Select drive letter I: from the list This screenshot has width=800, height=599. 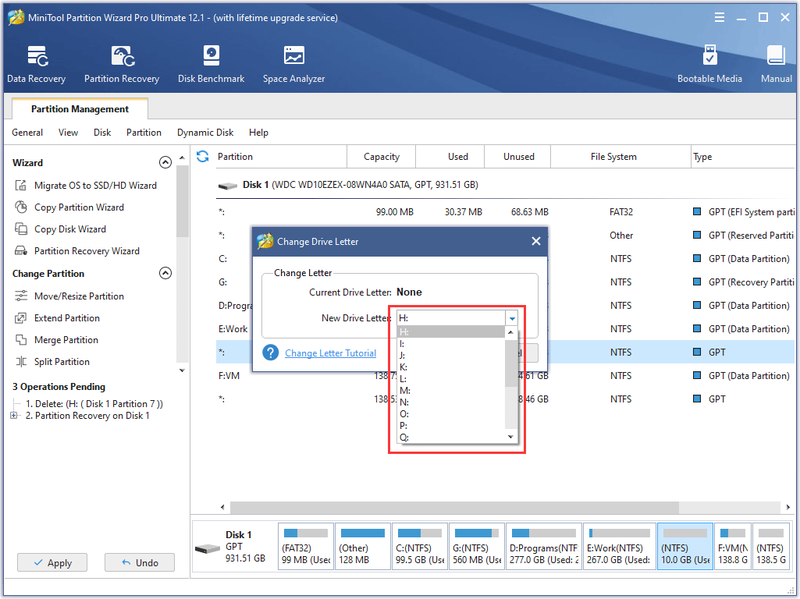pyautogui.click(x=451, y=344)
